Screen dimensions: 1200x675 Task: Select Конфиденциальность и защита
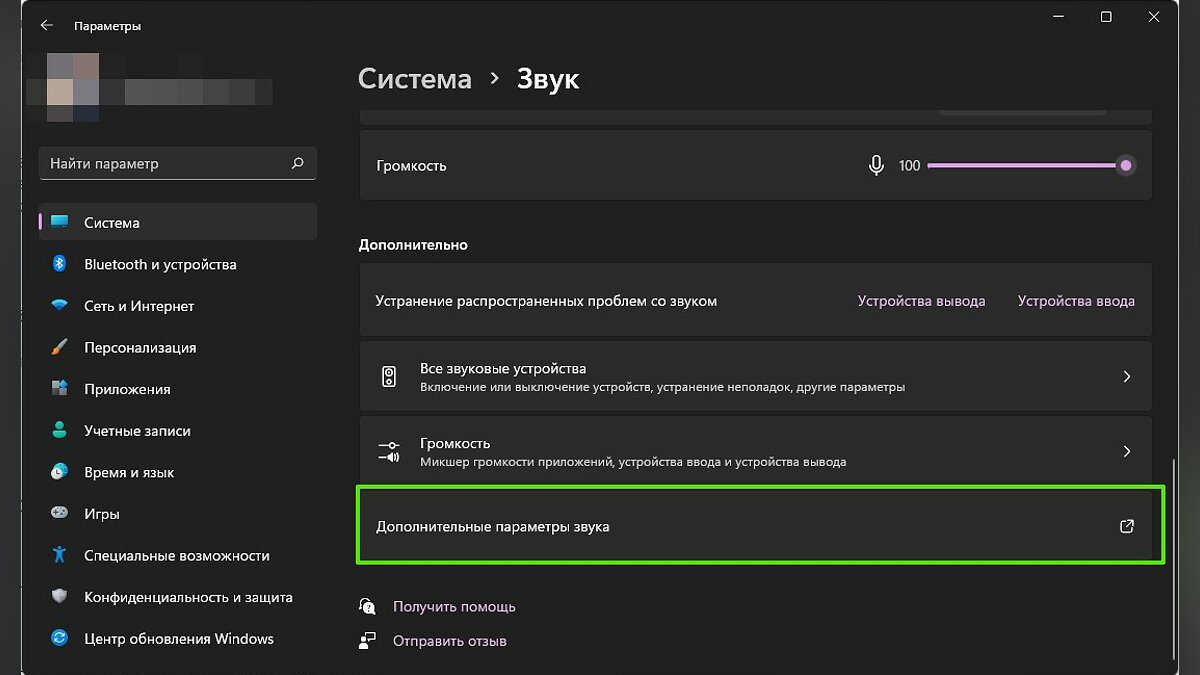(x=188, y=597)
